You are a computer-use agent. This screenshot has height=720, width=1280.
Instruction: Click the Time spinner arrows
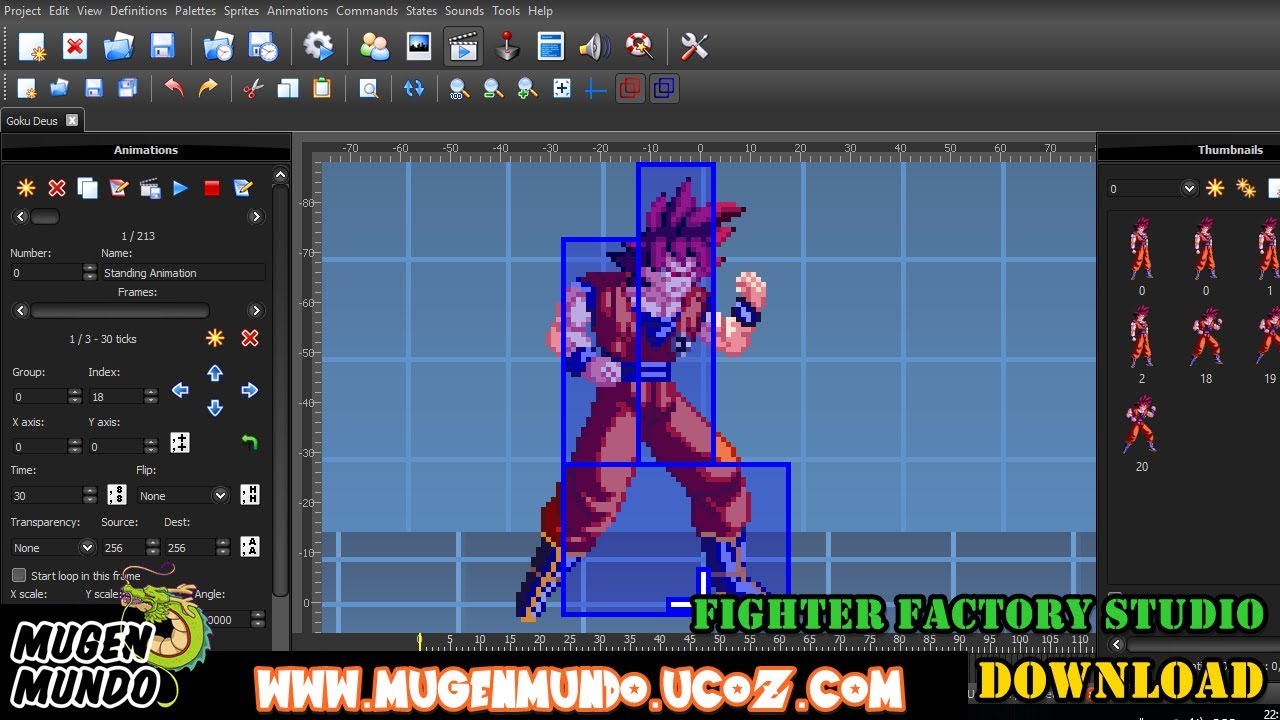[x=90, y=495]
